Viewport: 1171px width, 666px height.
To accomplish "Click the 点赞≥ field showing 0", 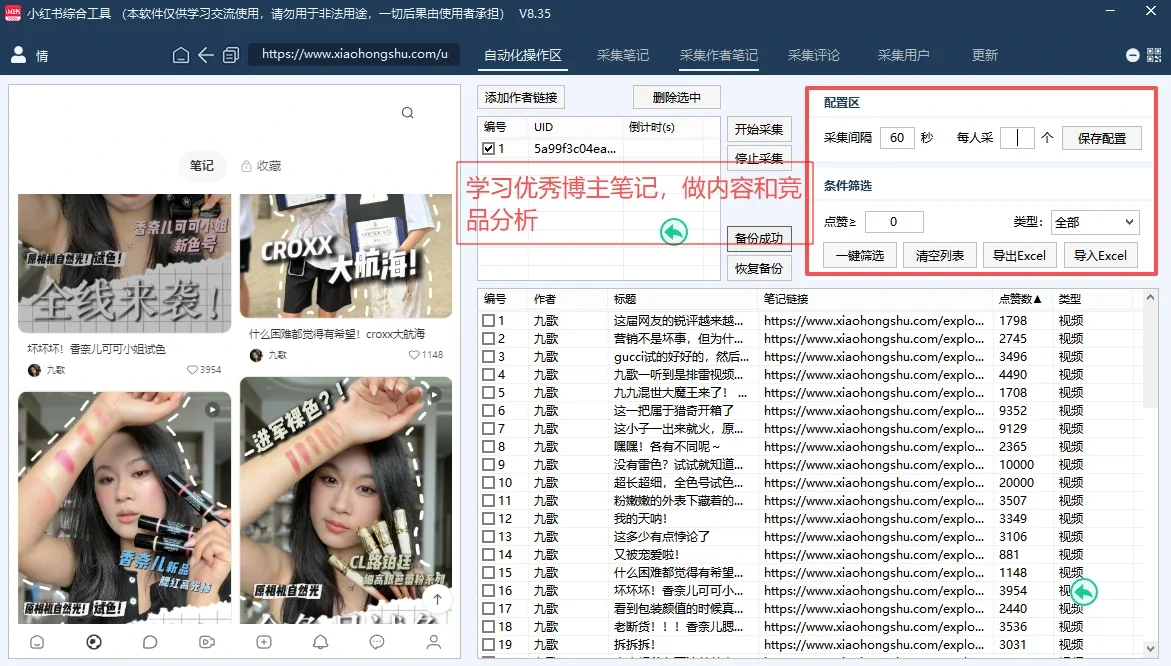I will coord(894,222).
